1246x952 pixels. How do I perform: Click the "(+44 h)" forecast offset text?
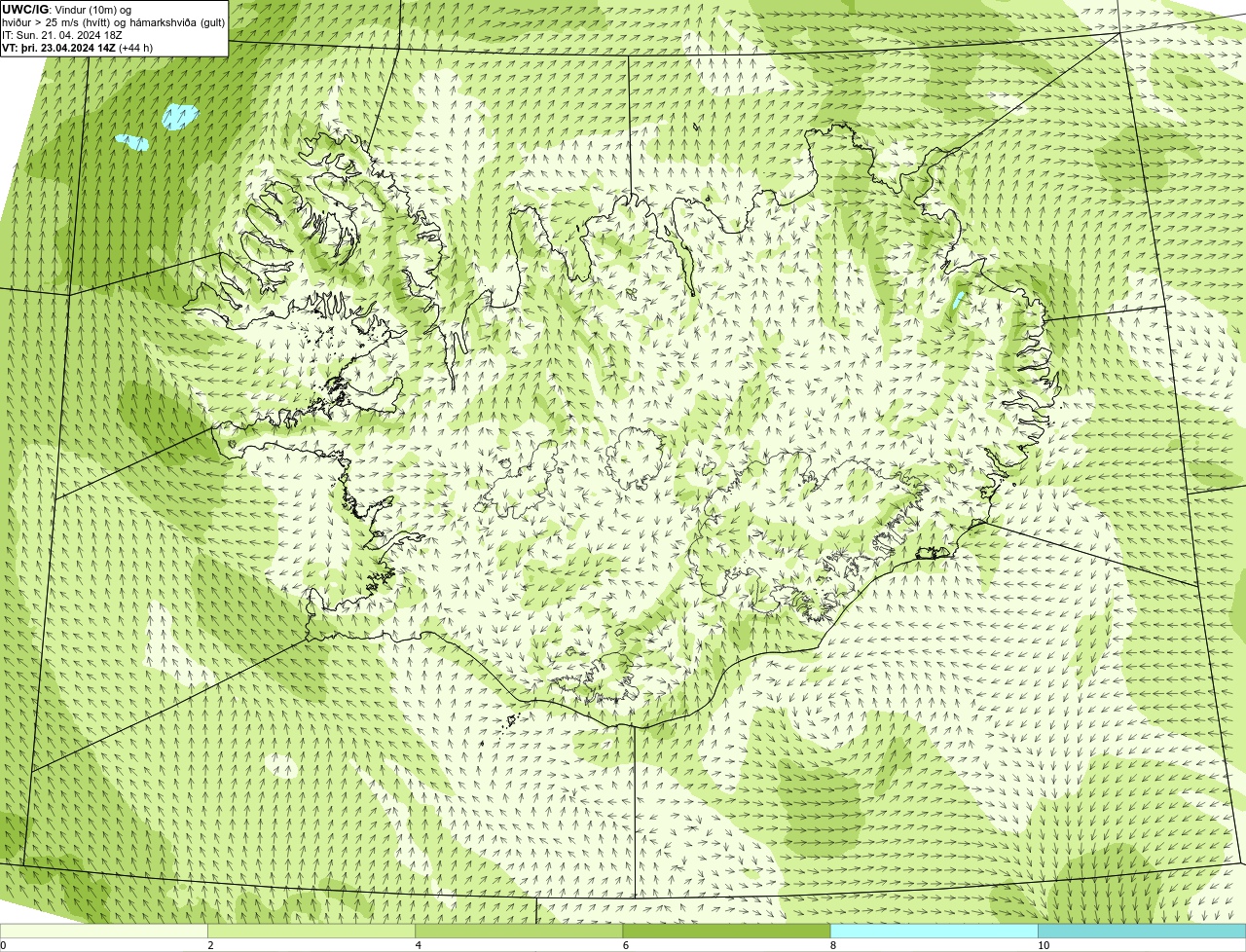(x=135, y=47)
